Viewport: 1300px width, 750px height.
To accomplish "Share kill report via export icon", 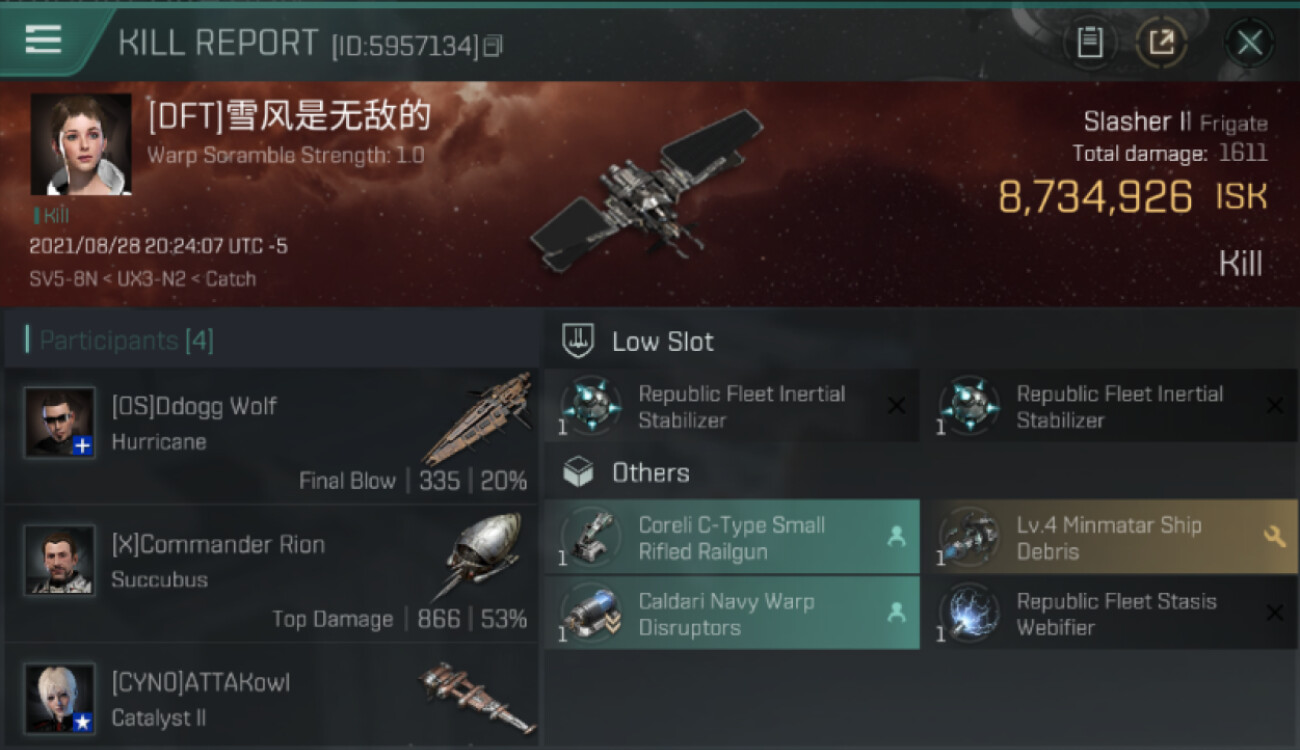I will coord(1161,42).
